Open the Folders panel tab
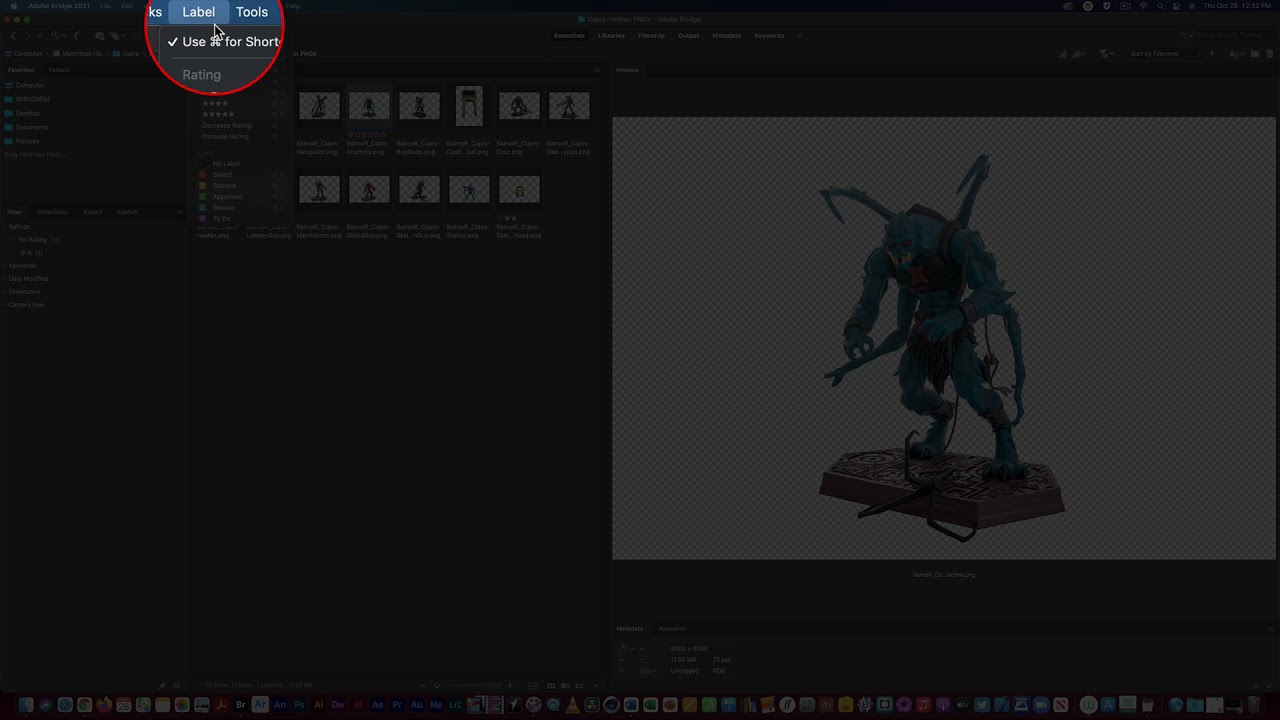This screenshot has height=720, width=1280. pos(59,70)
